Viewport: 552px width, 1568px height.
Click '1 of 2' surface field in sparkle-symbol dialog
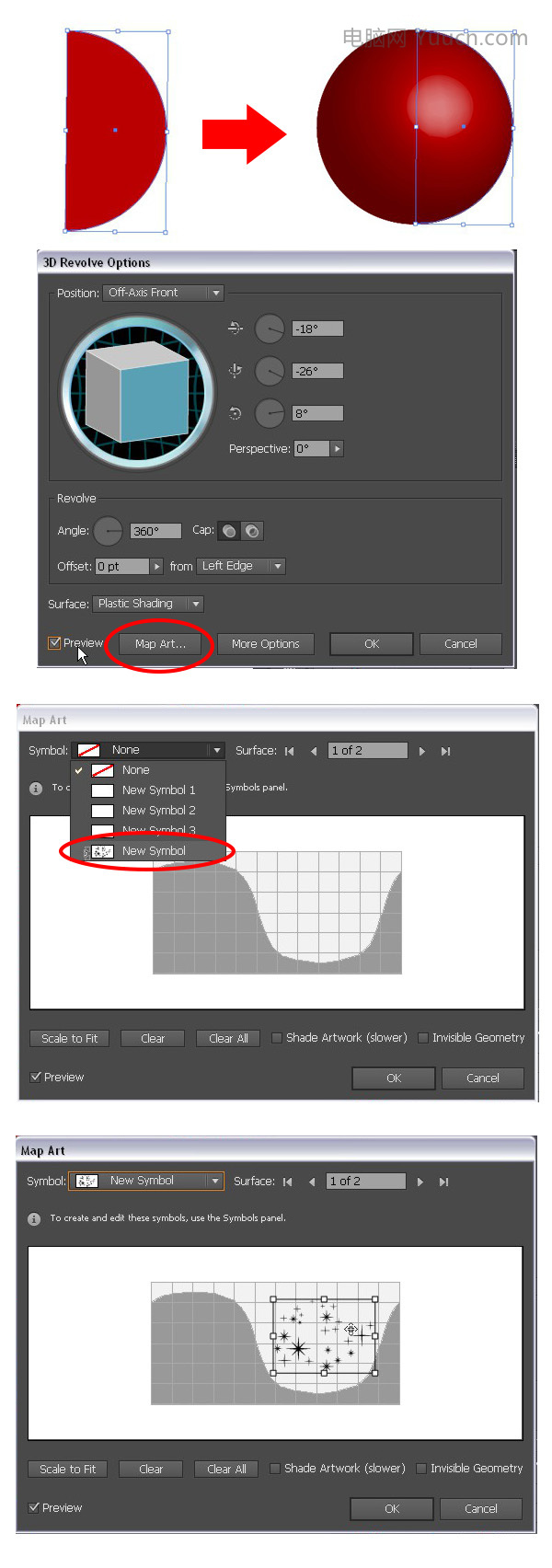(366, 1182)
